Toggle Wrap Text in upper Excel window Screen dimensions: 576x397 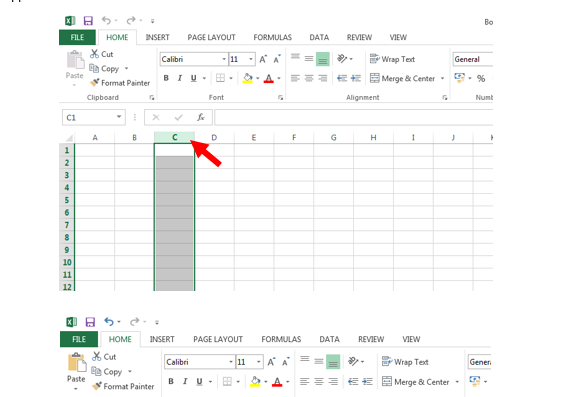coord(392,59)
